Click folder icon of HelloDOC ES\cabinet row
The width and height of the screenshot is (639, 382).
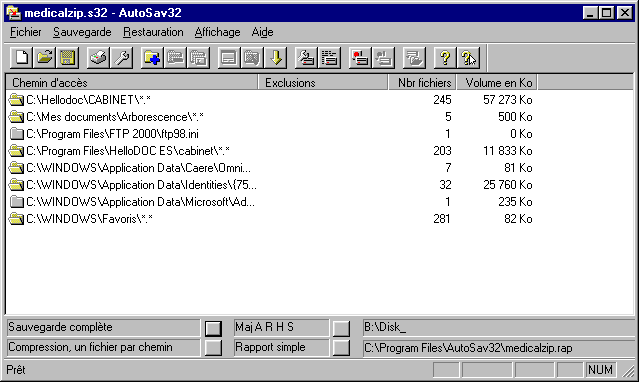16,151
